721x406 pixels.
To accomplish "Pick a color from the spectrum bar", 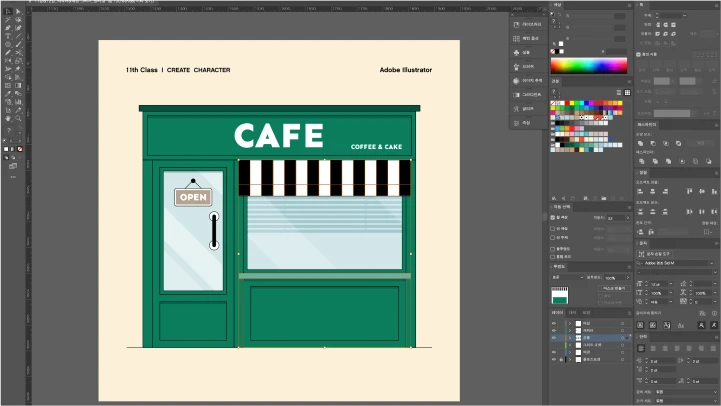I will [x=589, y=65].
